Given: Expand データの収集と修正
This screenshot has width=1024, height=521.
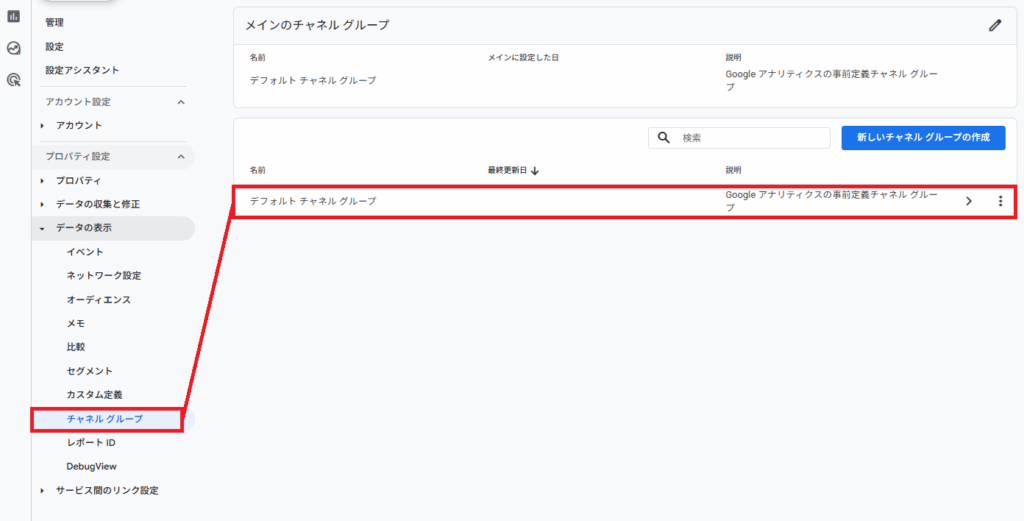Looking at the screenshot, I should click(42, 204).
